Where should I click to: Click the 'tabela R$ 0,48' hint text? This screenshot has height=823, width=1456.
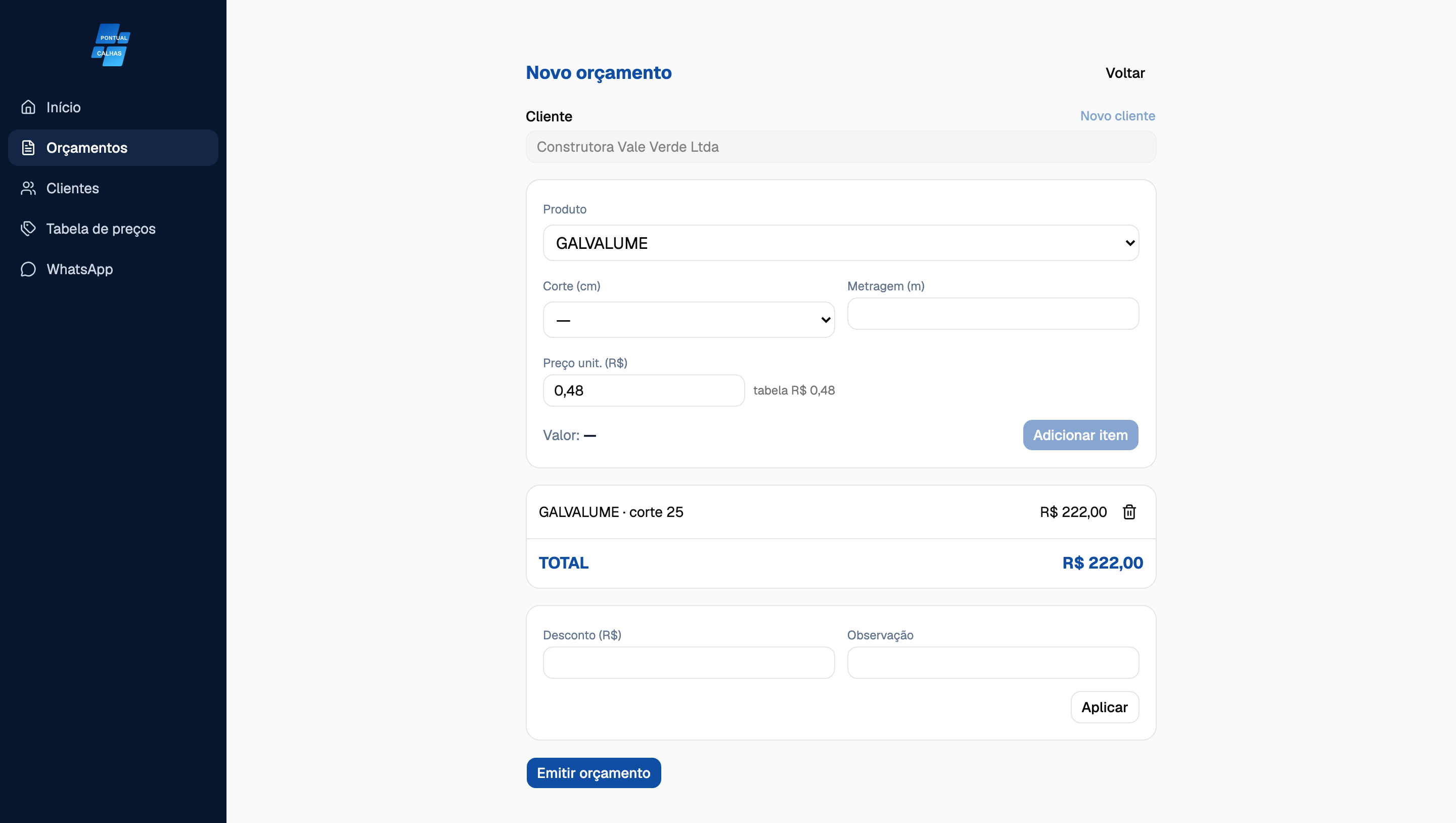(x=794, y=391)
